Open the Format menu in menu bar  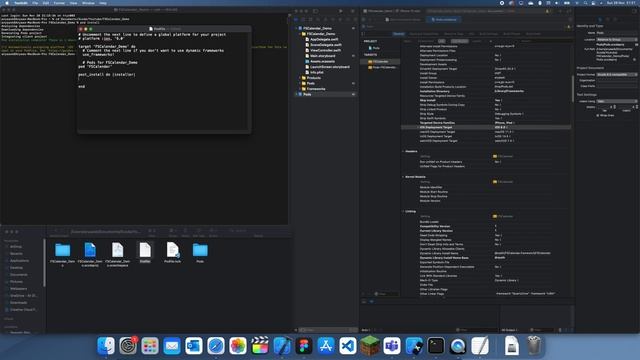(59, 3)
